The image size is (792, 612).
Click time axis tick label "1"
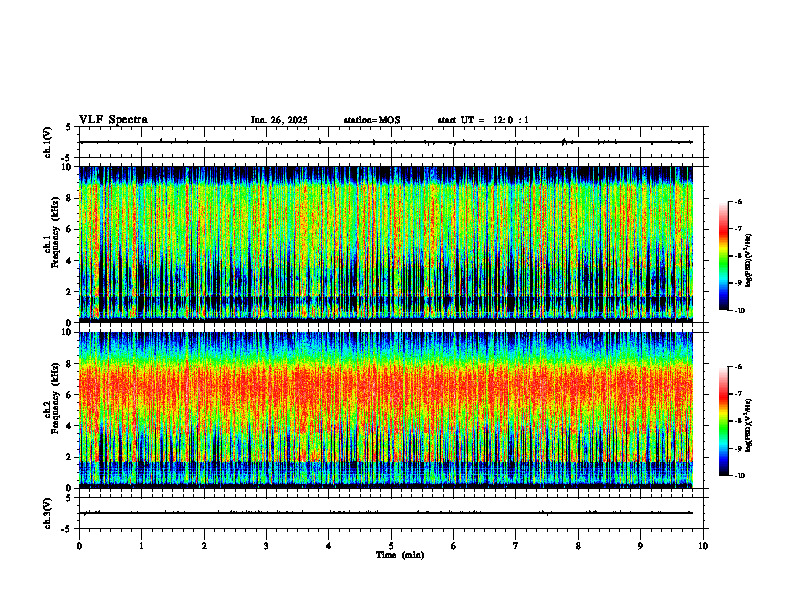pyautogui.click(x=141, y=546)
